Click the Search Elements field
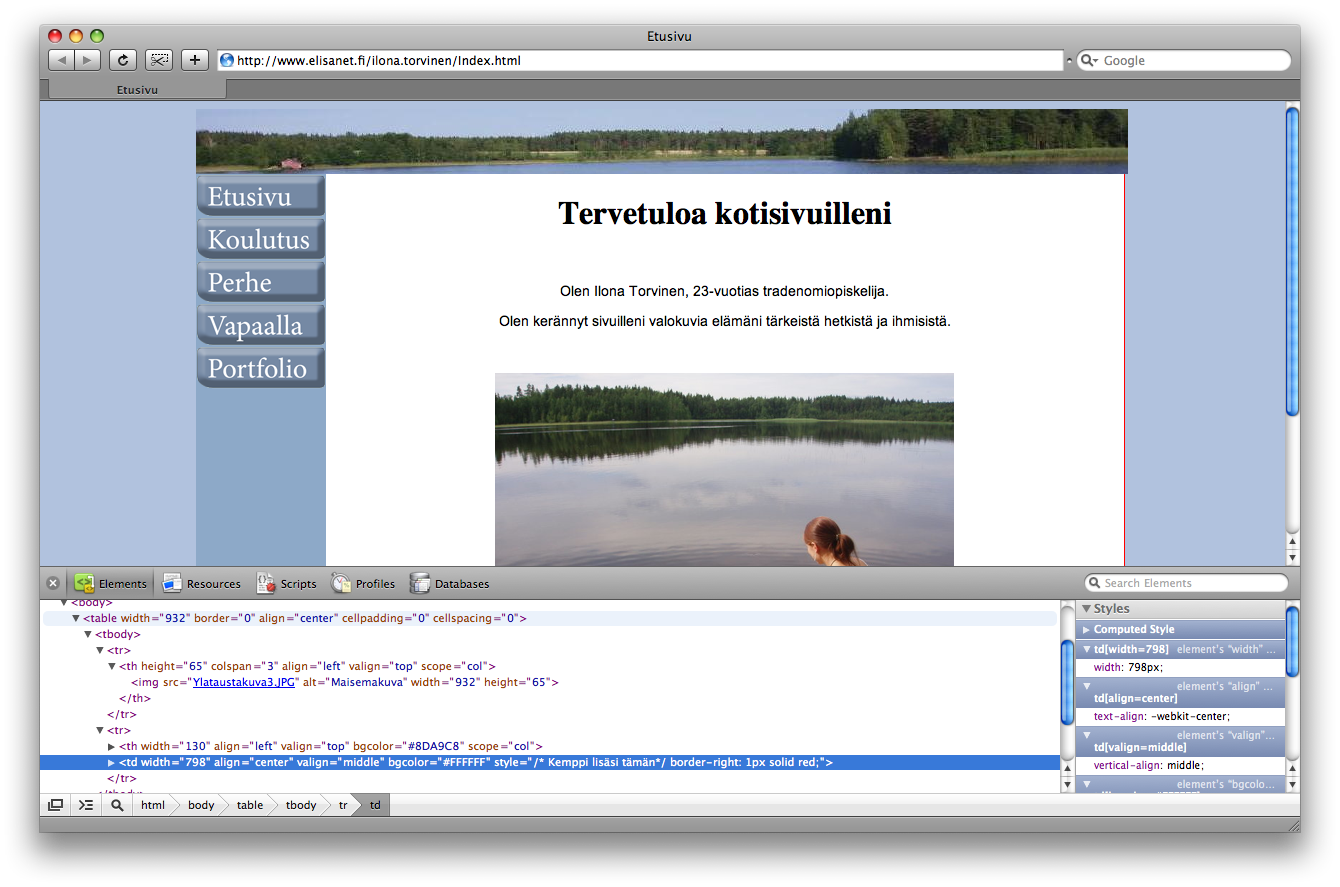The width and height of the screenshot is (1340, 887). click(x=1190, y=583)
